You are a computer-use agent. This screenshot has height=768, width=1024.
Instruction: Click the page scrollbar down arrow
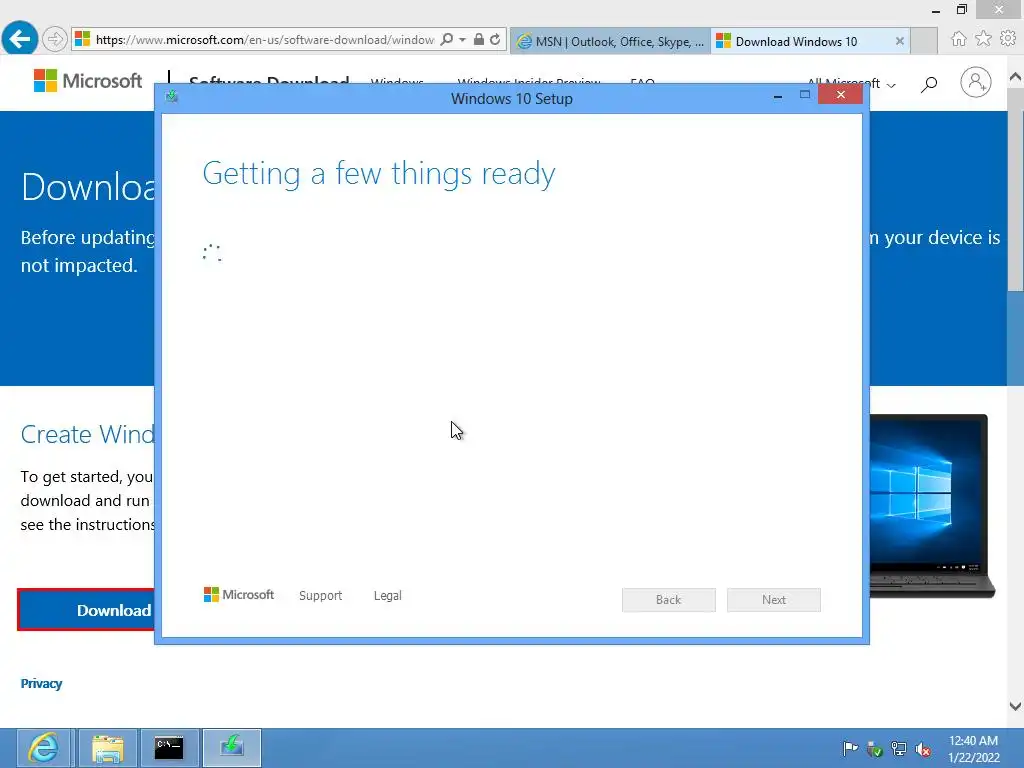pos(1015,706)
